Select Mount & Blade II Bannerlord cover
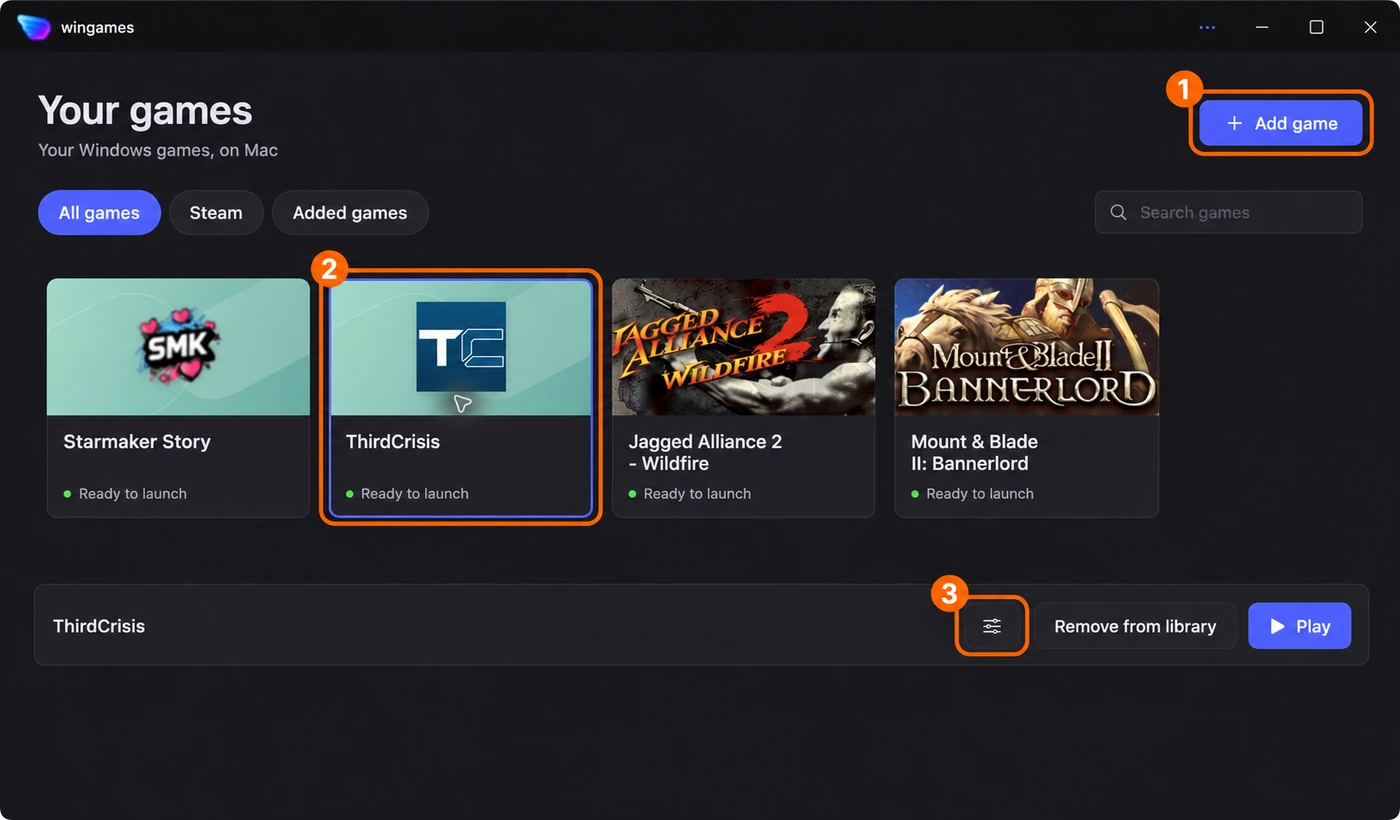Viewport: 1400px width, 820px height. (x=1027, y=347)
